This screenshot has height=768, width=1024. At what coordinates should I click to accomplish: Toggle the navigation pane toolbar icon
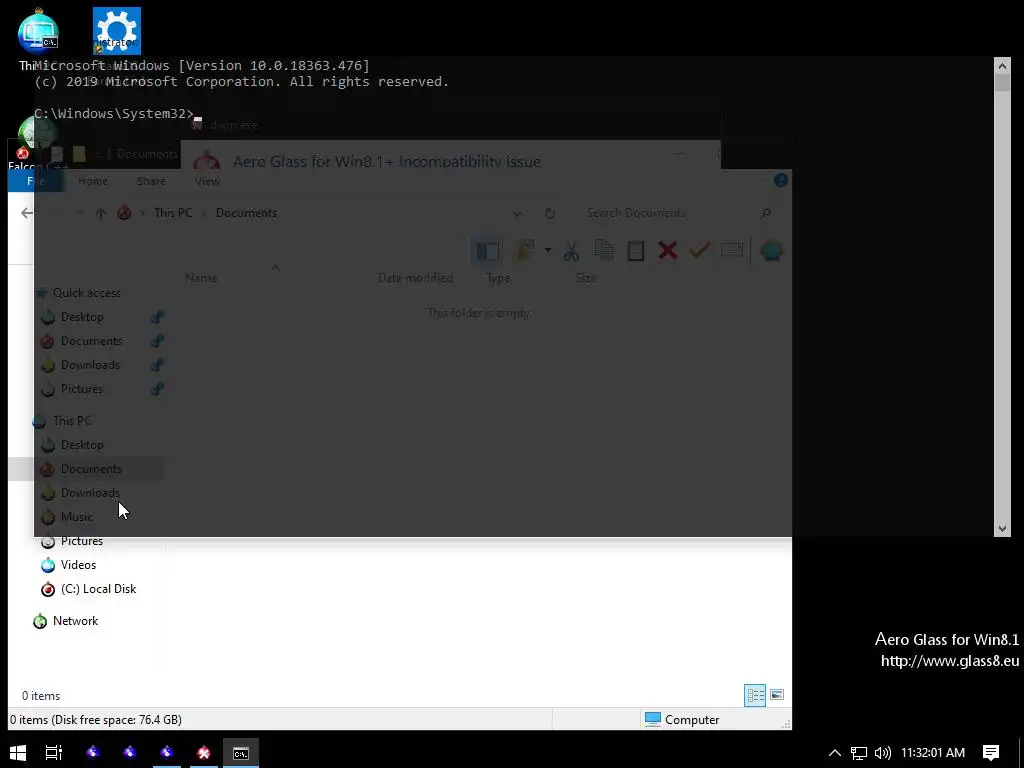(x=487, y=251)
